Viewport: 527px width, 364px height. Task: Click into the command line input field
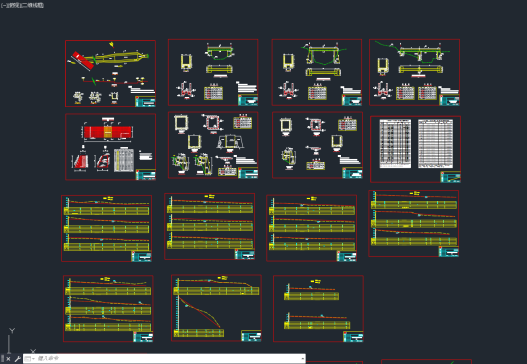[x=167, y=359]
